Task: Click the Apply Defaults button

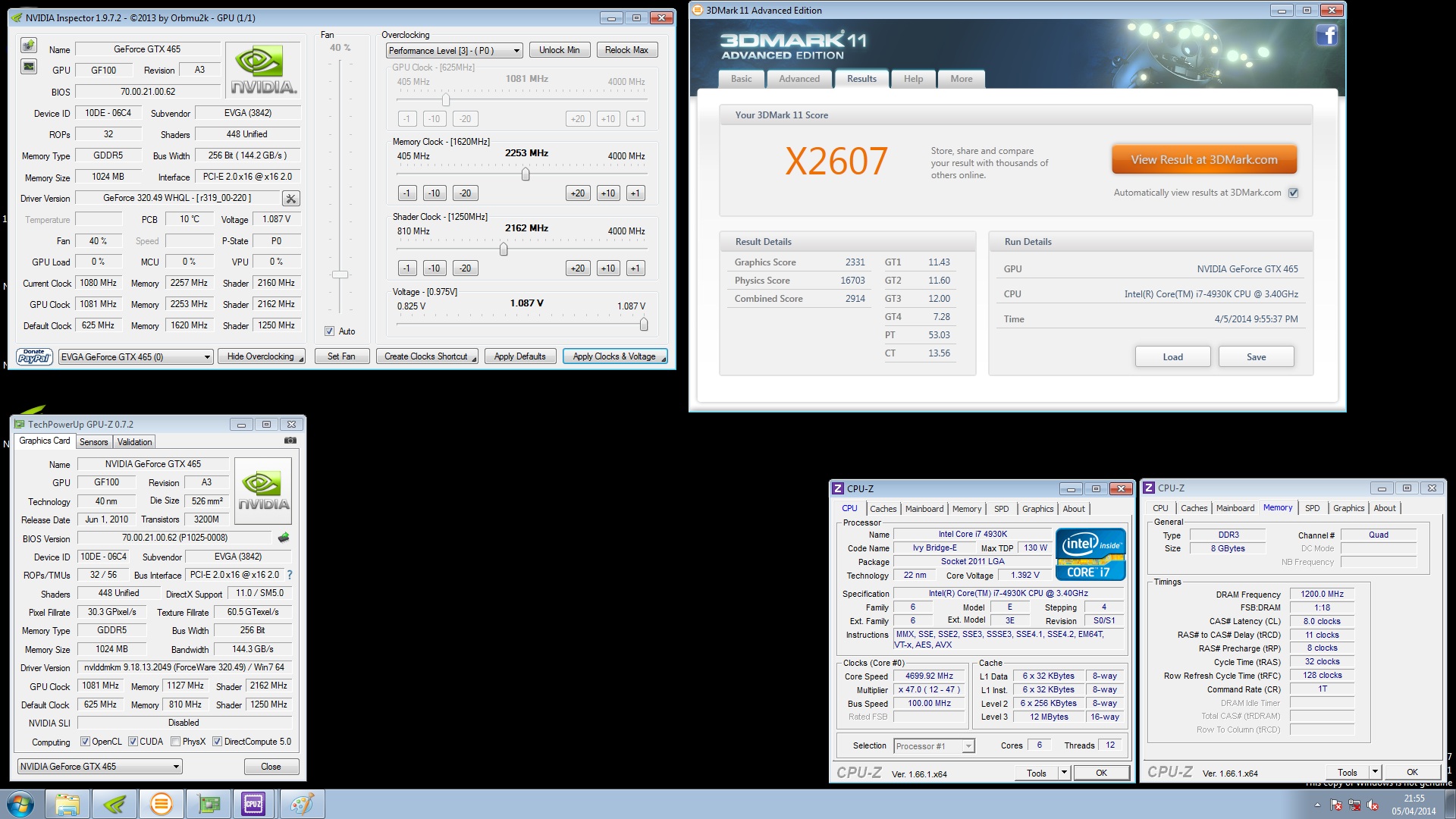Action: [520, 356]
